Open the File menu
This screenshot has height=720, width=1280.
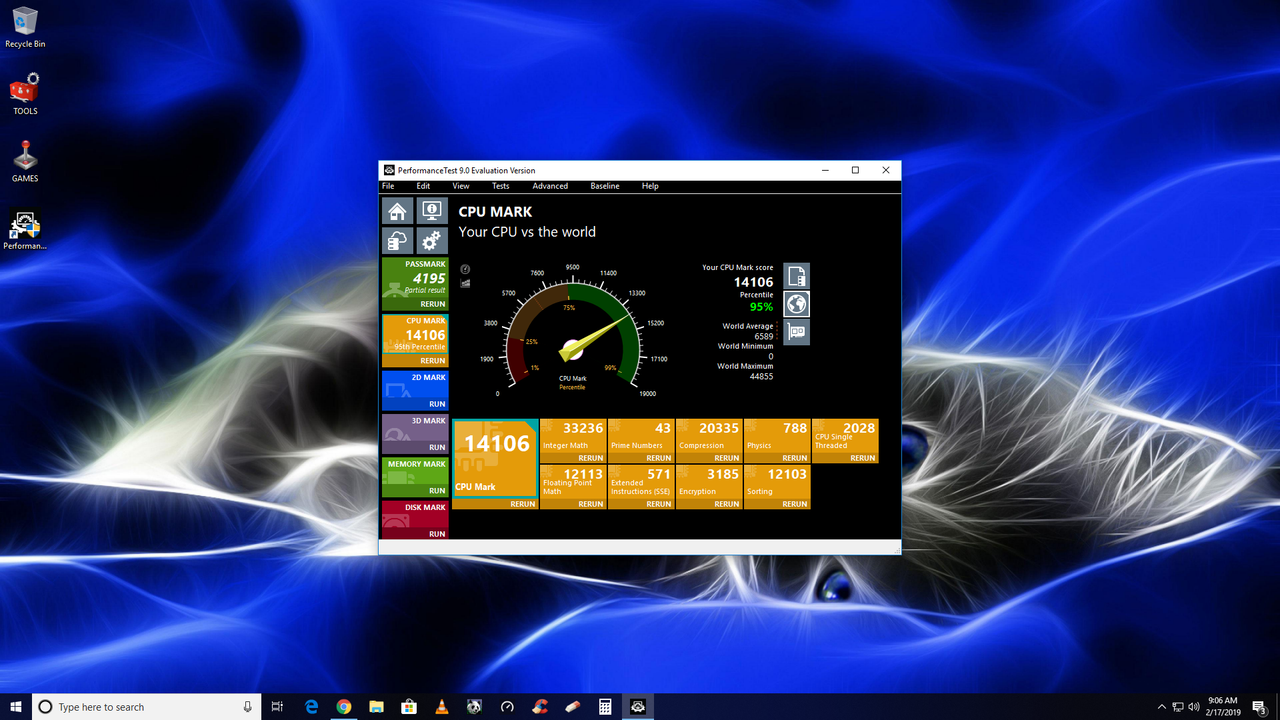(388, 186)
